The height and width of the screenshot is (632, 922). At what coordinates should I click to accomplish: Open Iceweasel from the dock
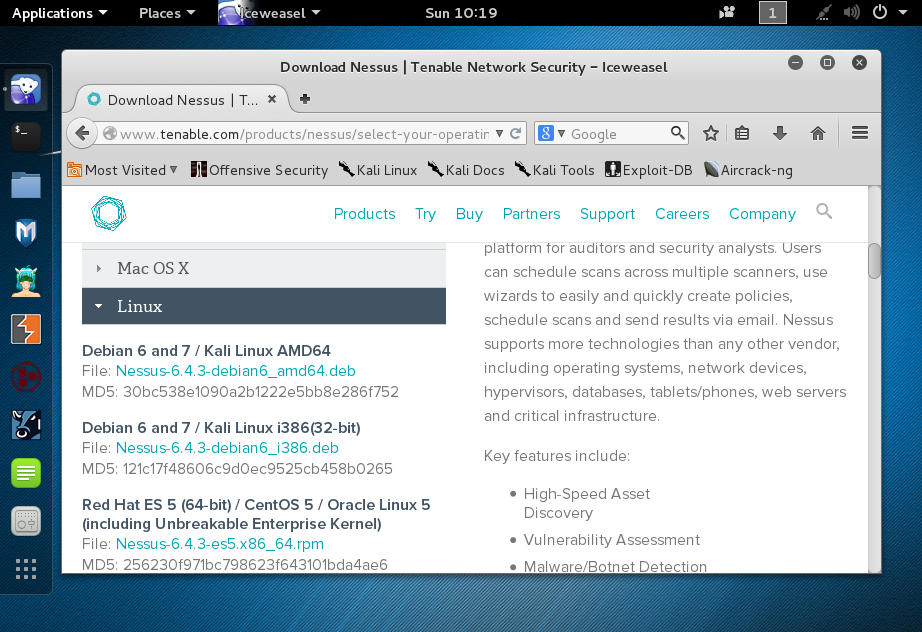[x=26, y=90]
